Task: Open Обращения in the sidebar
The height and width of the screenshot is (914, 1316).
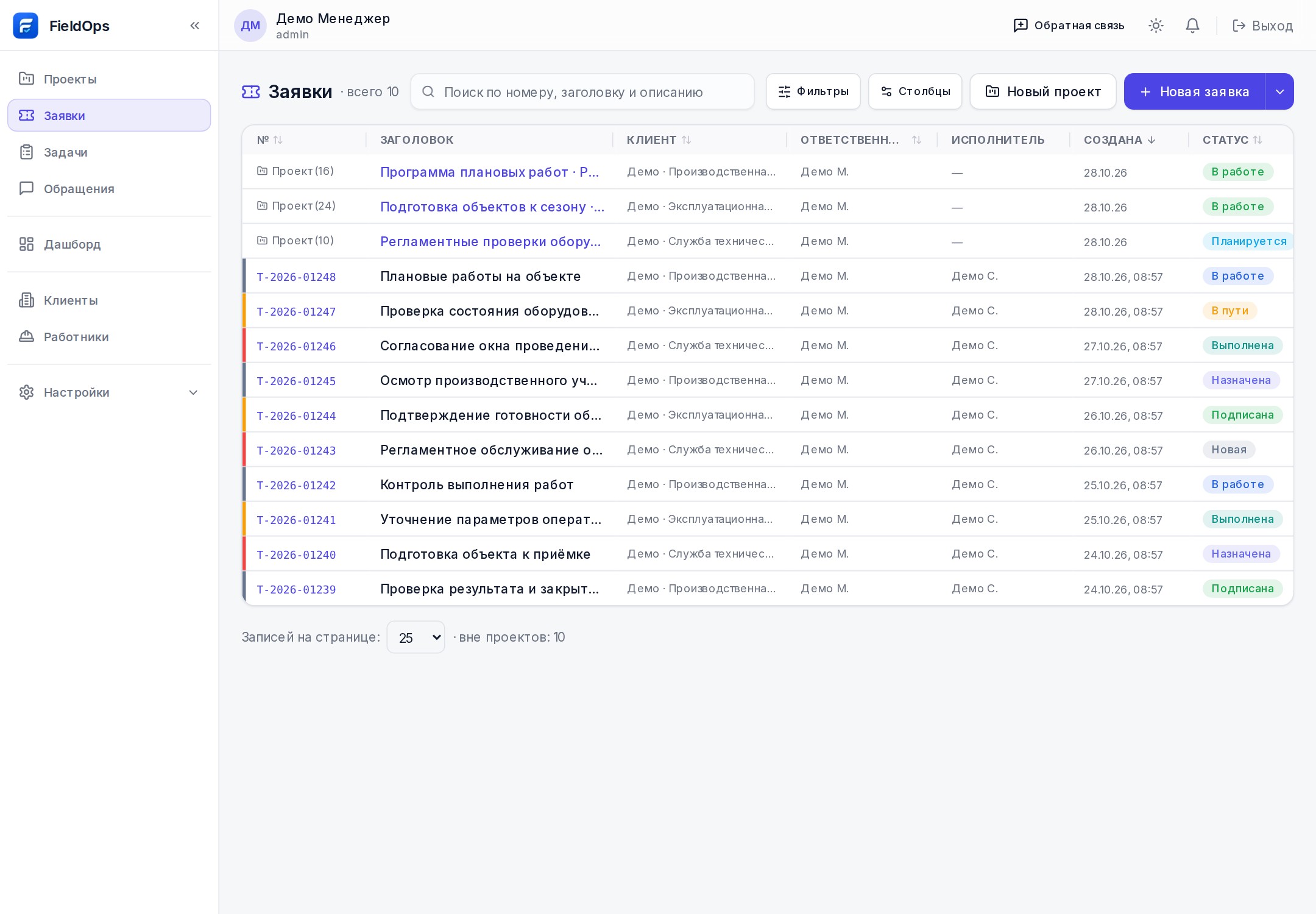Action: (109, 188)
